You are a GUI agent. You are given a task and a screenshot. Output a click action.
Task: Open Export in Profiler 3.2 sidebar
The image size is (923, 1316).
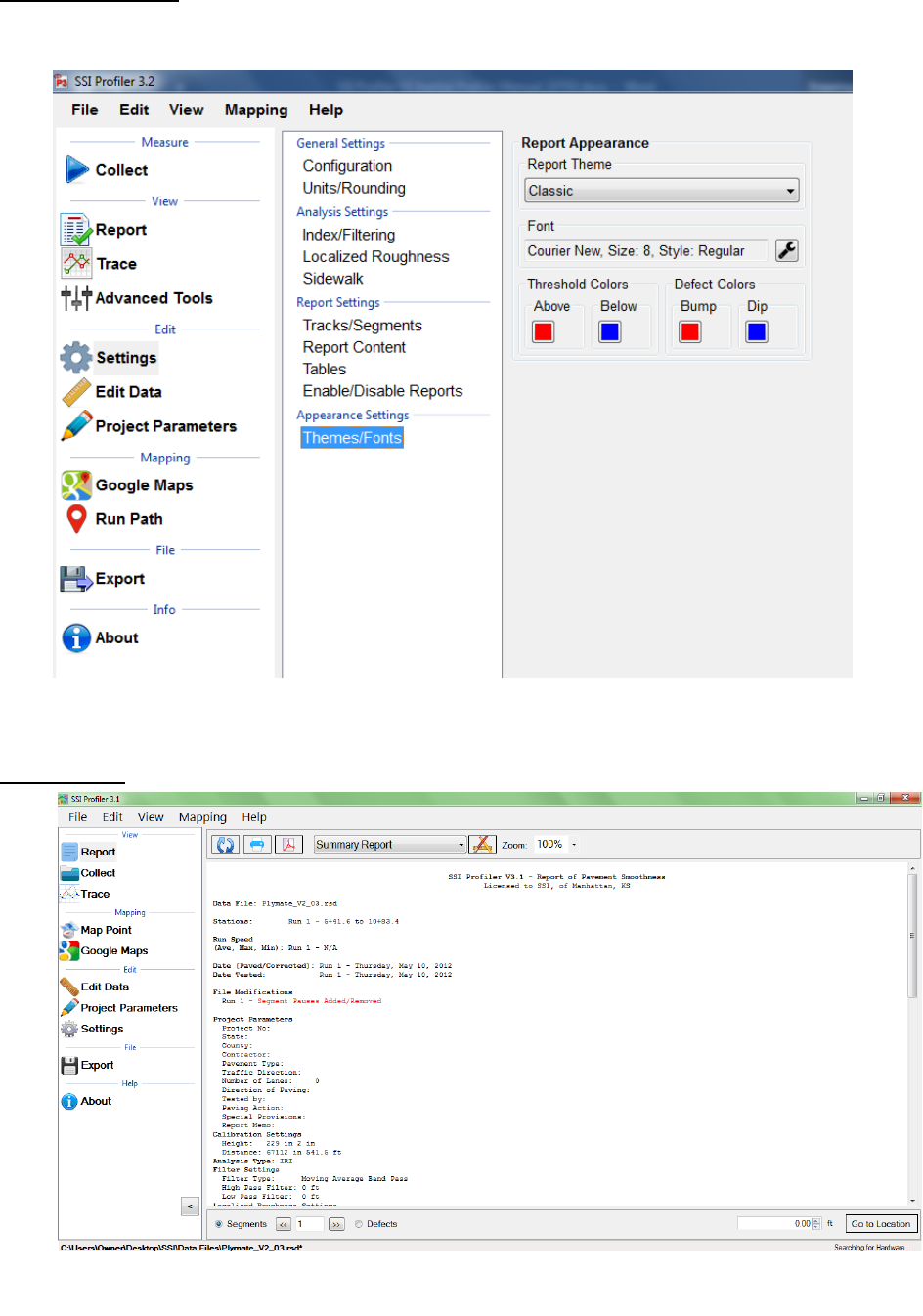pos(103,579)
